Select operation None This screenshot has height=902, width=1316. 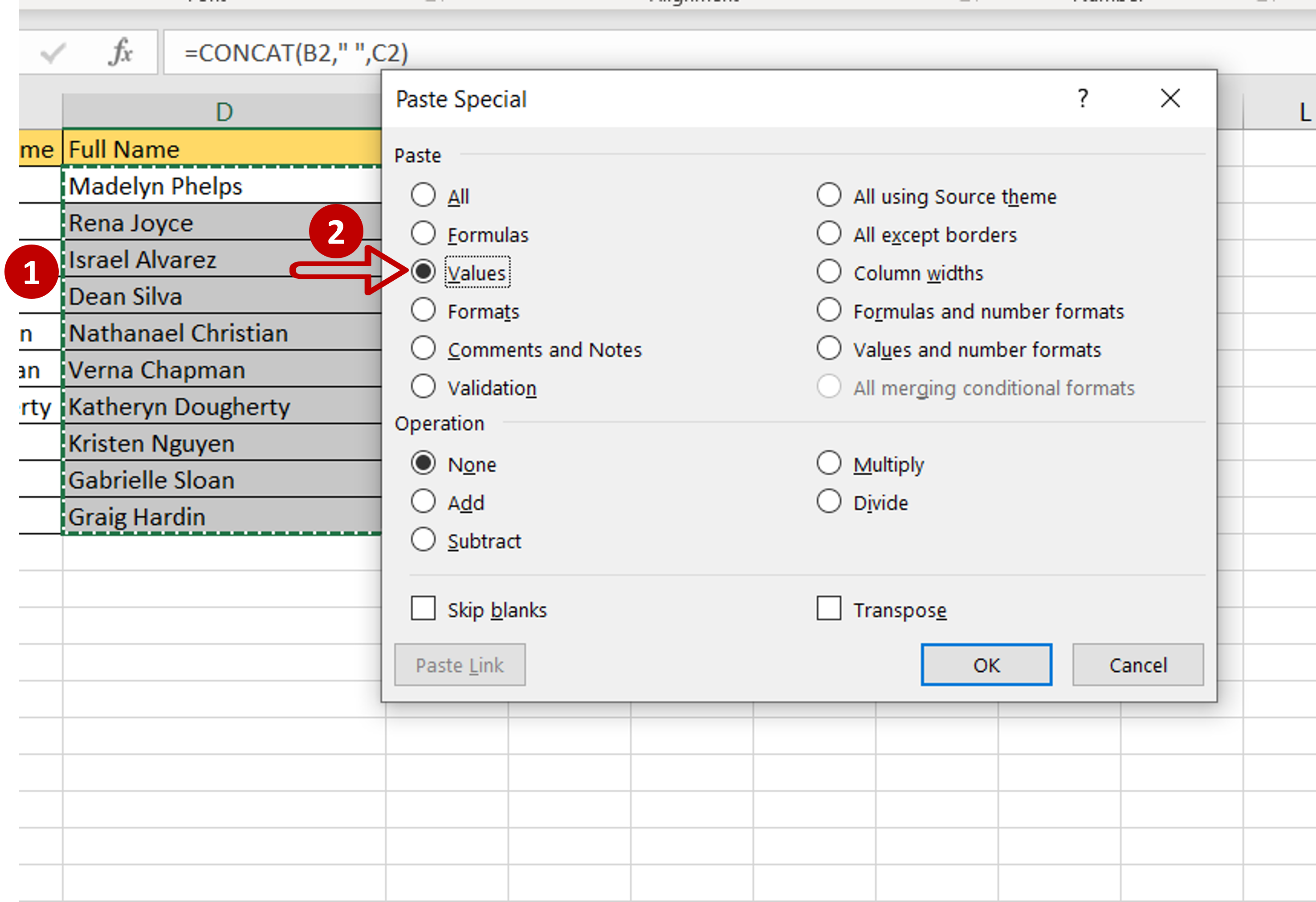423,464
